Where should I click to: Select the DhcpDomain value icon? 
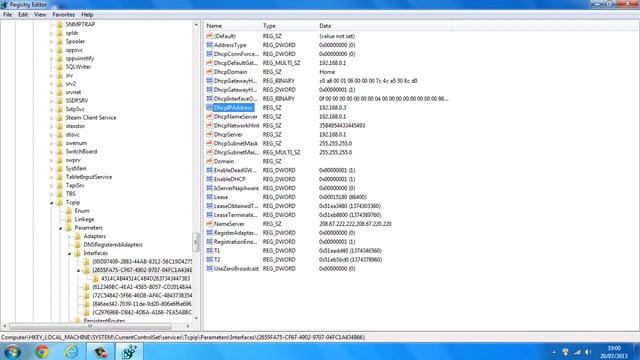(209, 72)
